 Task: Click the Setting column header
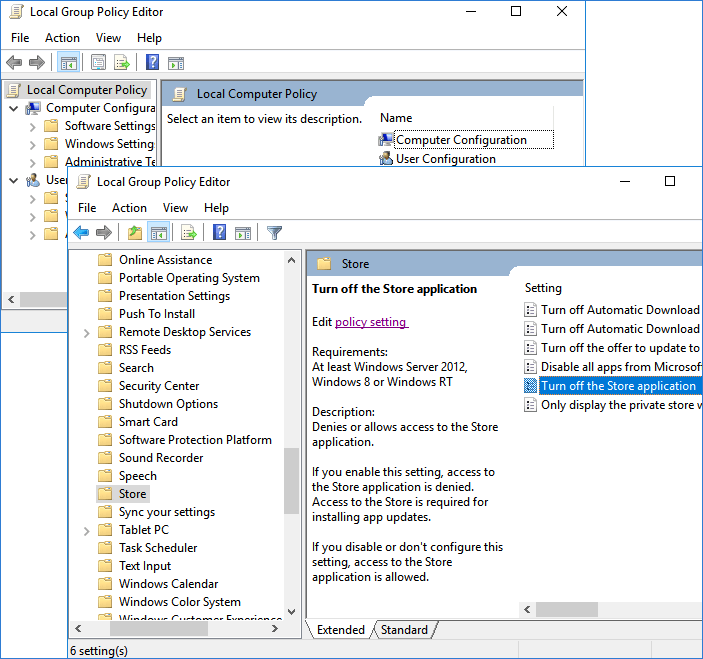[544, 288]
